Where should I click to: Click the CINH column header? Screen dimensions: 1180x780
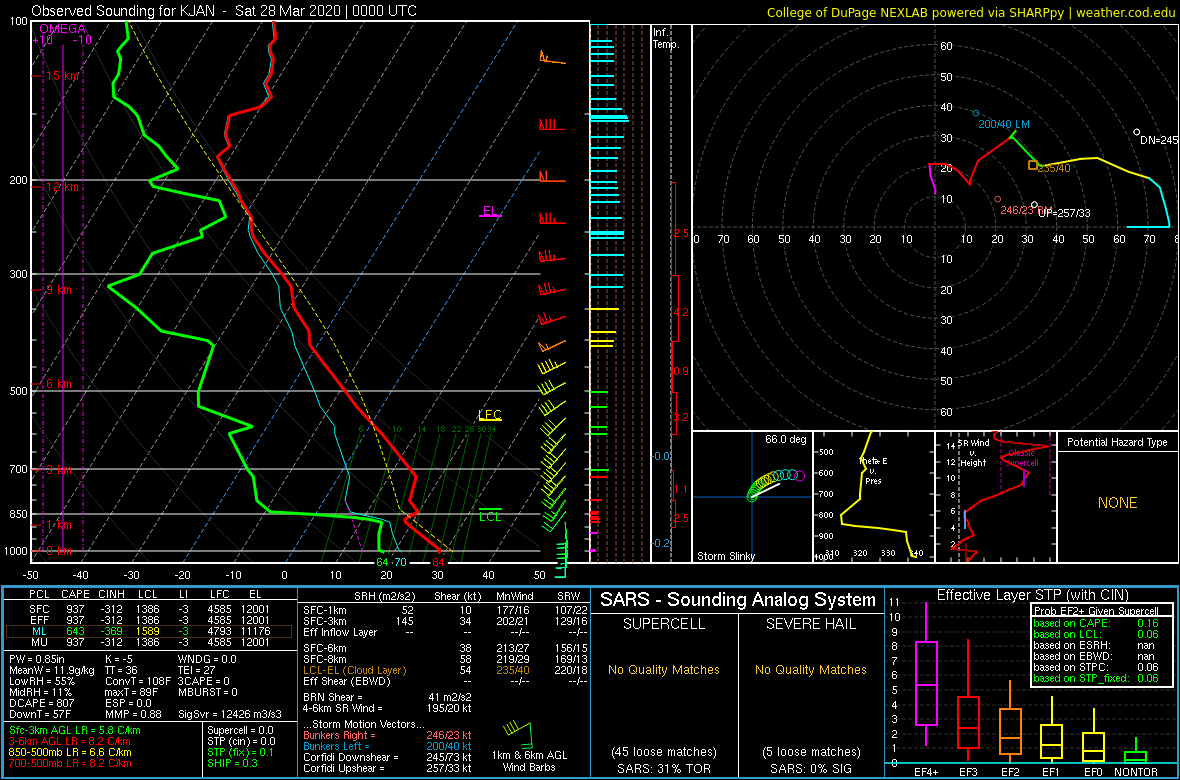111,593
